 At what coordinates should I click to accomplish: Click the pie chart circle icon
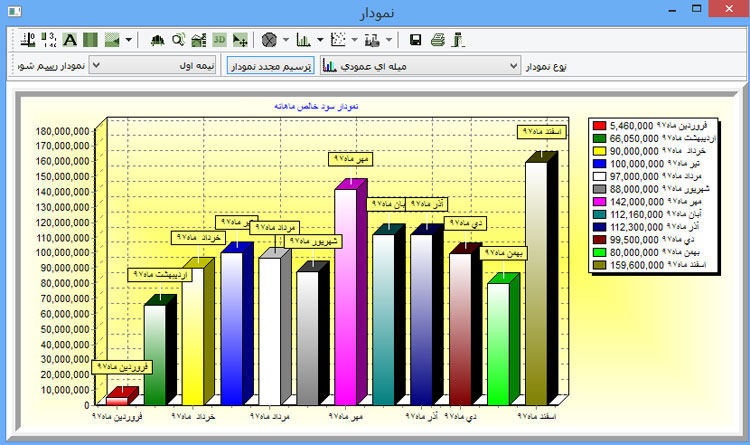point(268,40)
